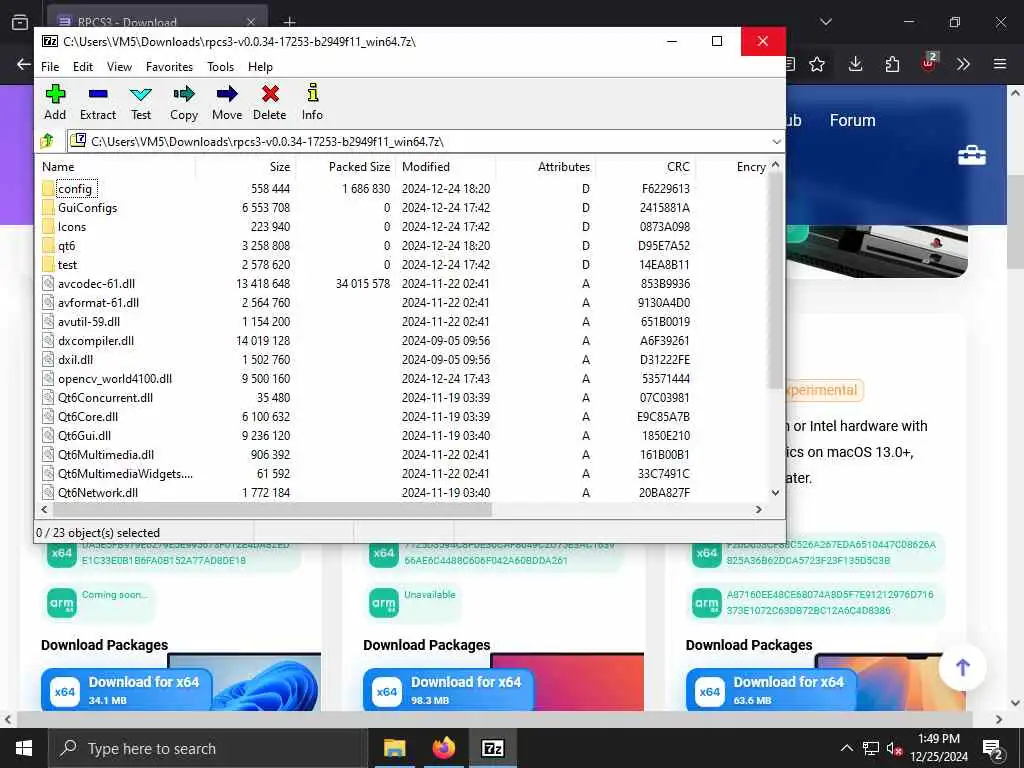Click the Qt6Core.dll file icon

click(x=48, y=417)
